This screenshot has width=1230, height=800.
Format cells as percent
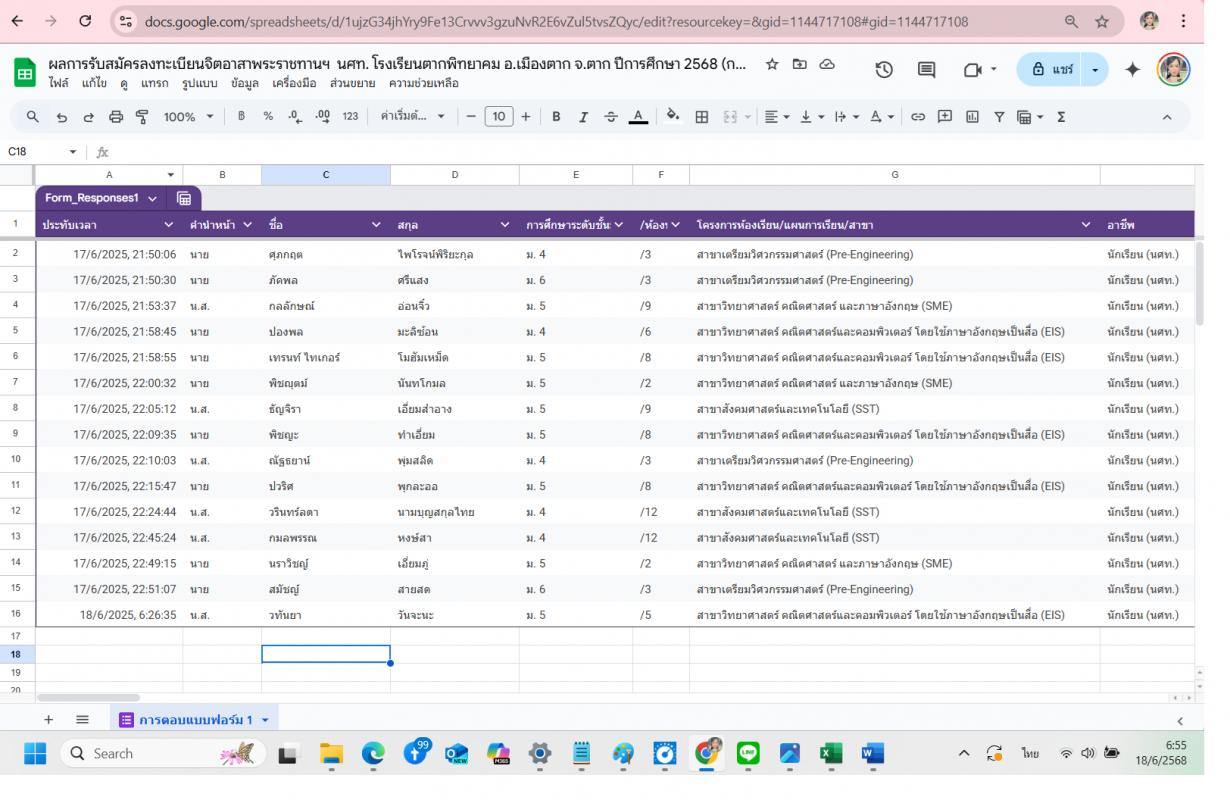tap(268, 117)
